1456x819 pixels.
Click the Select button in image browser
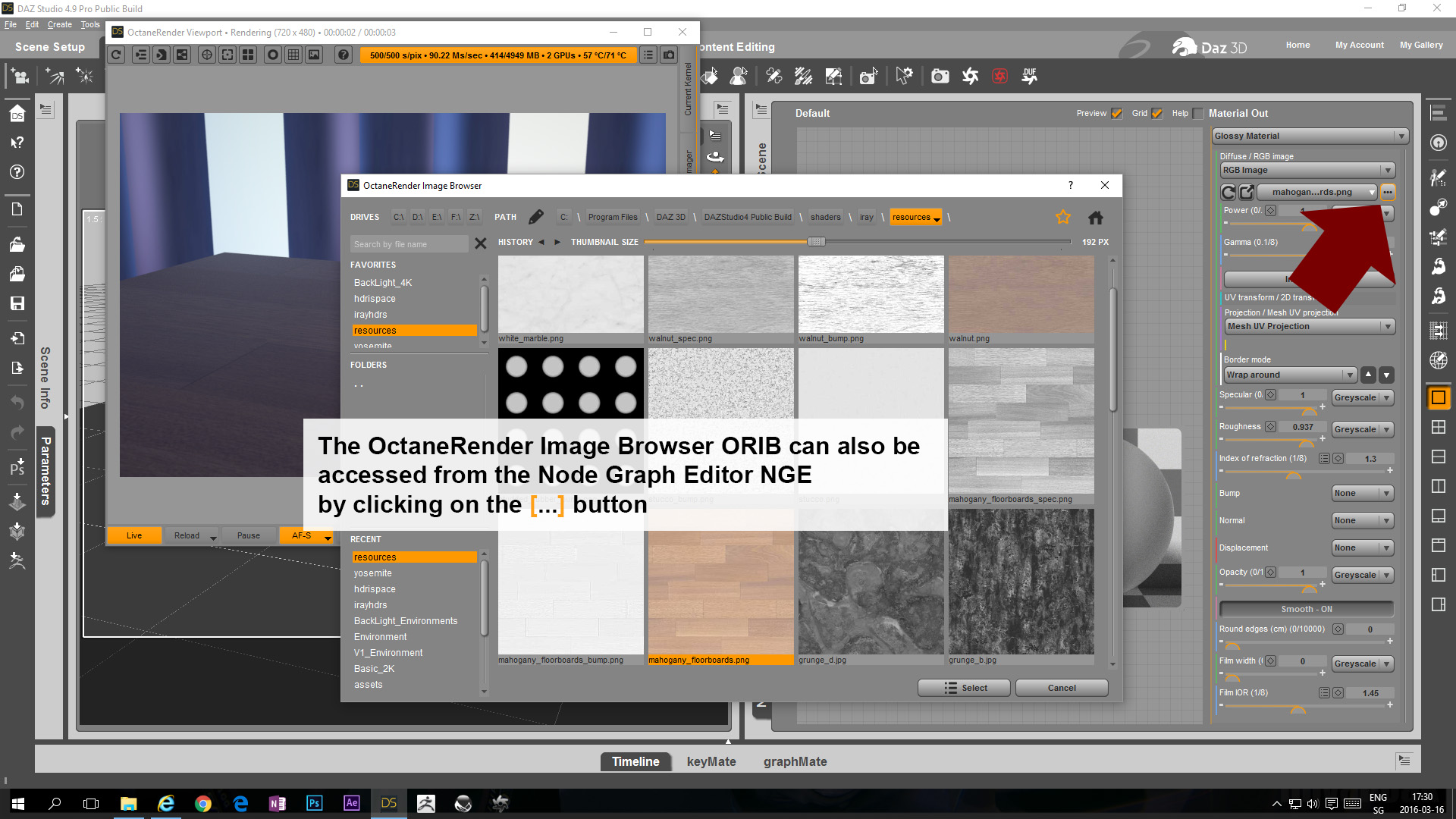point(964,688)
